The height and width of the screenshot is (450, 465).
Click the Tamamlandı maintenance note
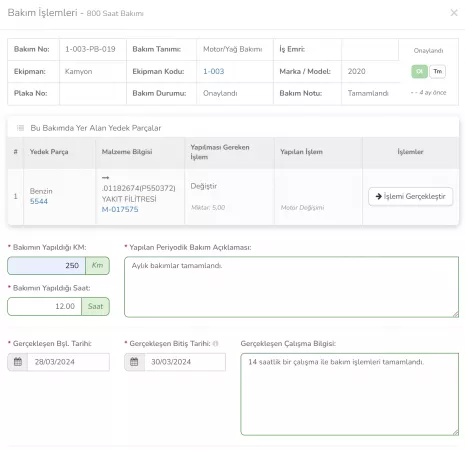click(x=368, y=93)
